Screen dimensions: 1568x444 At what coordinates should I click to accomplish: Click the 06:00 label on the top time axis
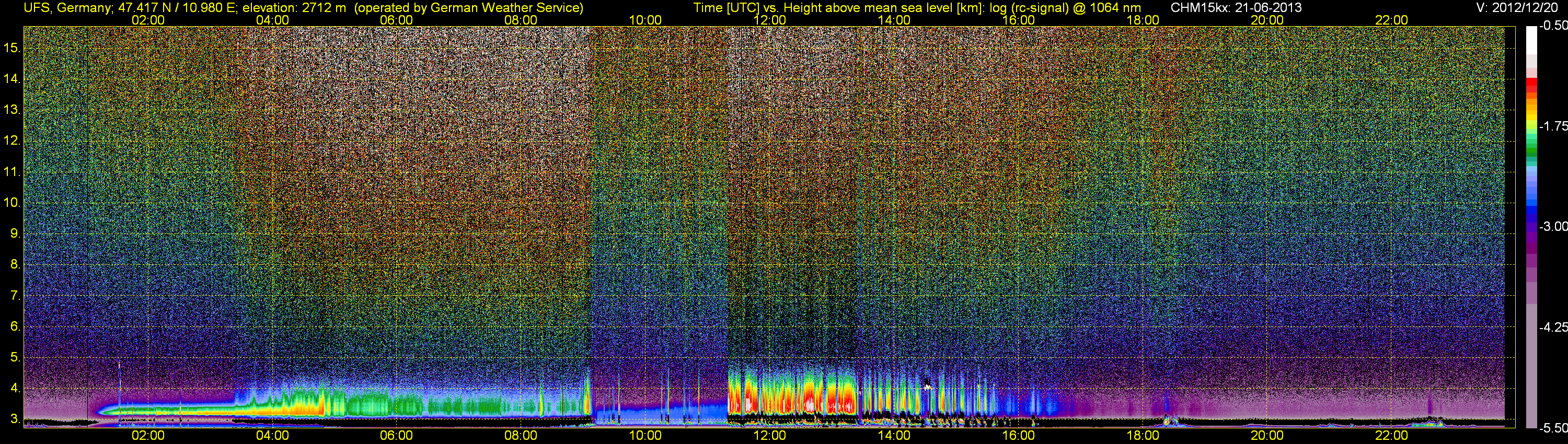click(396, 20)
